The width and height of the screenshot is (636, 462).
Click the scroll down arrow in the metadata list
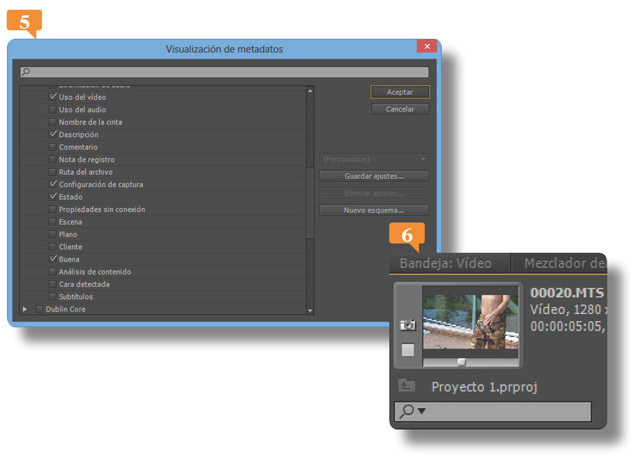click(x=310, y=311)
